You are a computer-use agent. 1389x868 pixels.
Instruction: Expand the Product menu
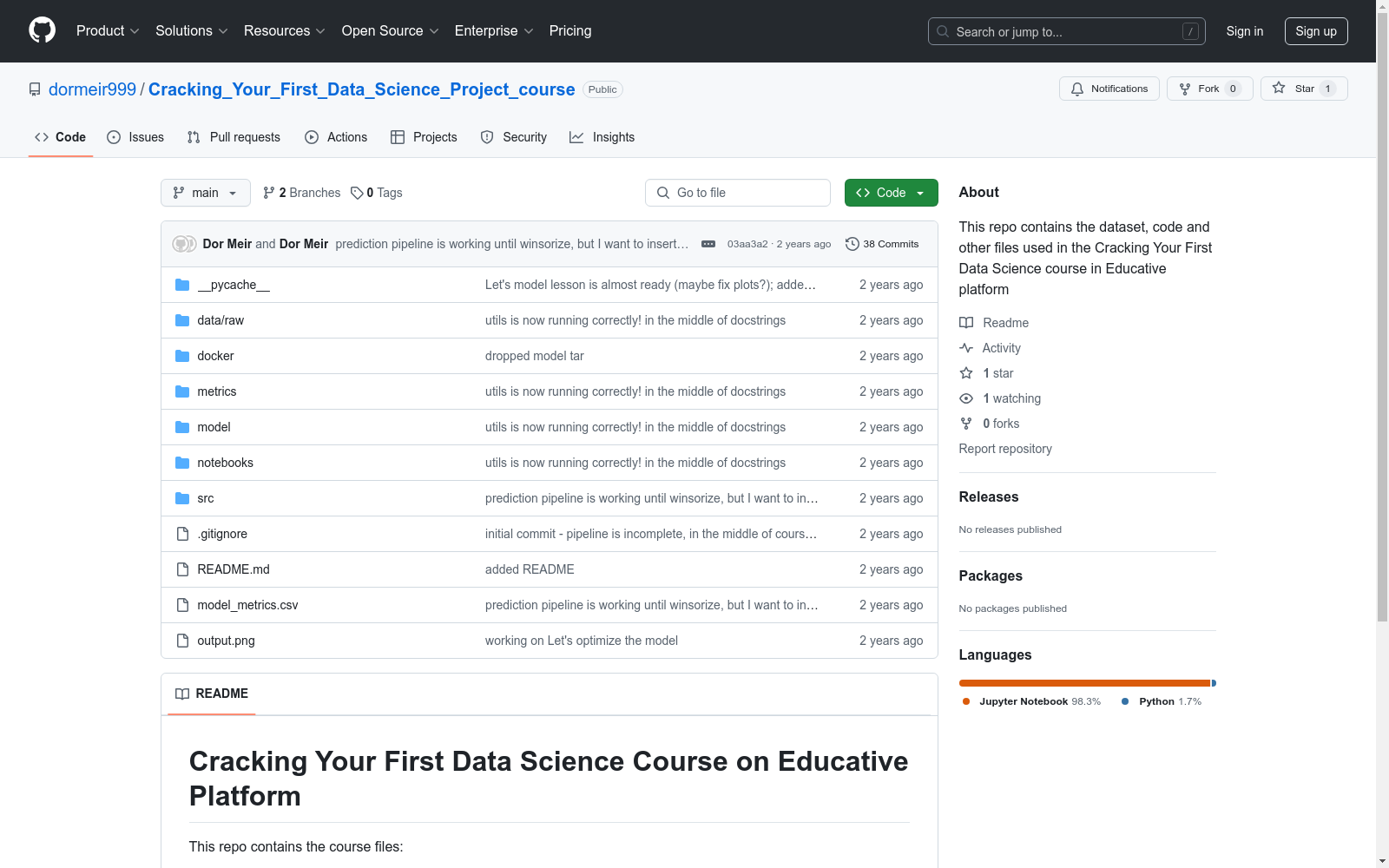(108, 30)
